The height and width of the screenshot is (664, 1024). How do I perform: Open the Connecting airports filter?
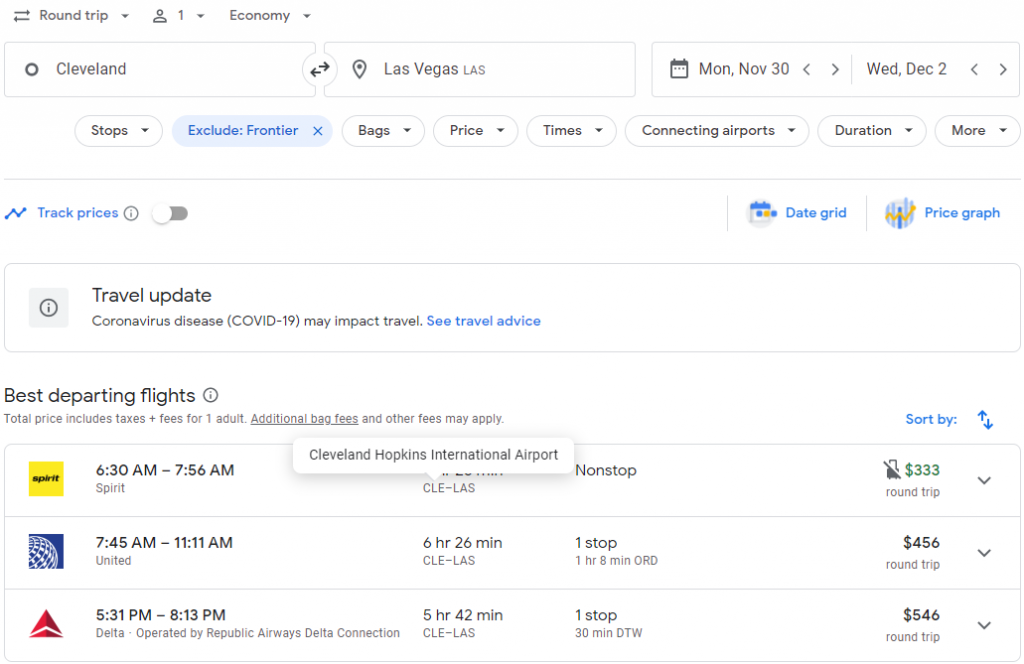point(717,131)
